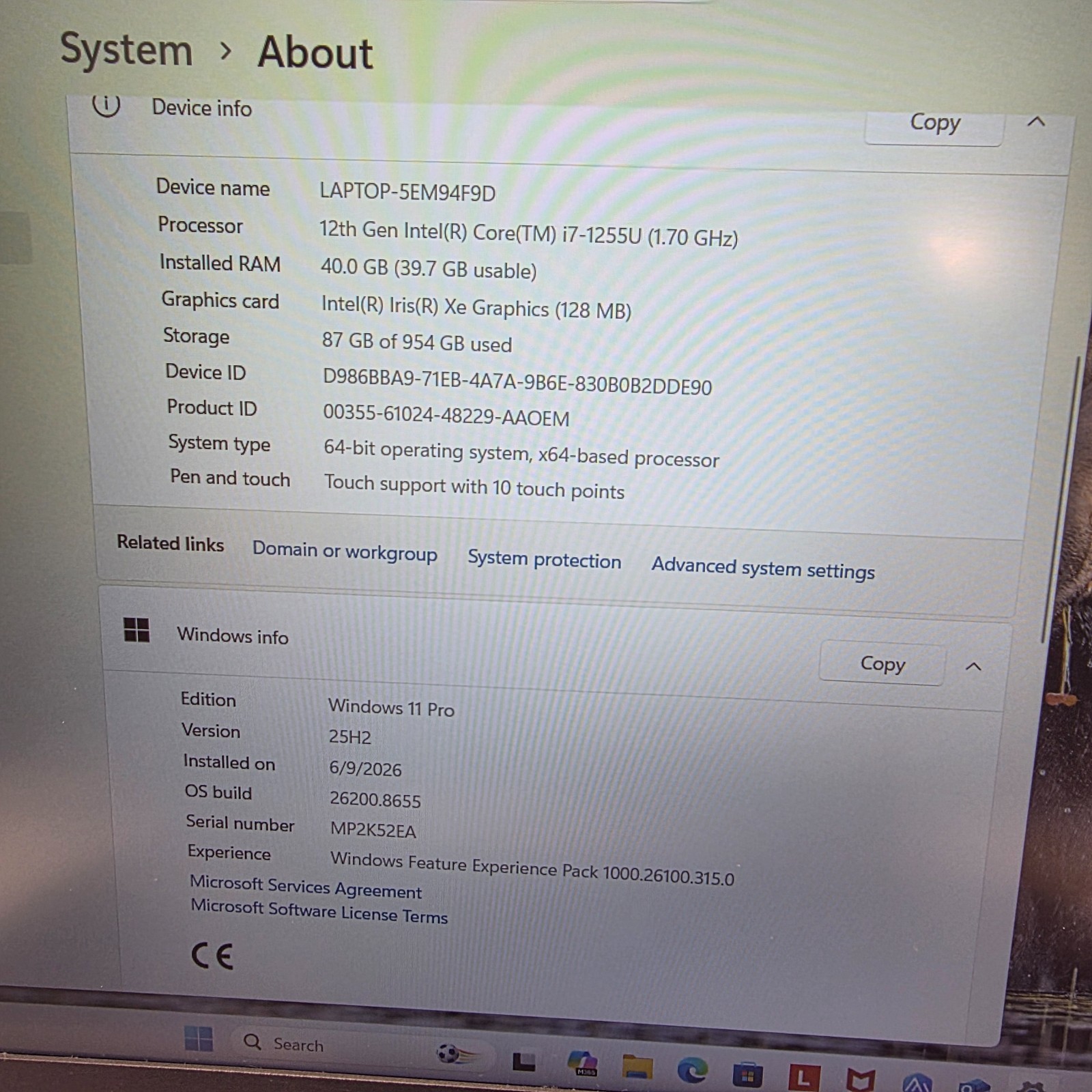Select the touch support with 10 touch points text
1092x1092 pixels.
click(x=474, y=487)
